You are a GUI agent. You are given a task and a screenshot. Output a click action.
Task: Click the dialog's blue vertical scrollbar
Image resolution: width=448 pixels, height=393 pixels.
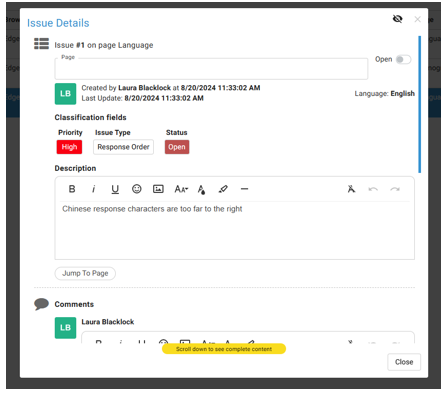419,104
